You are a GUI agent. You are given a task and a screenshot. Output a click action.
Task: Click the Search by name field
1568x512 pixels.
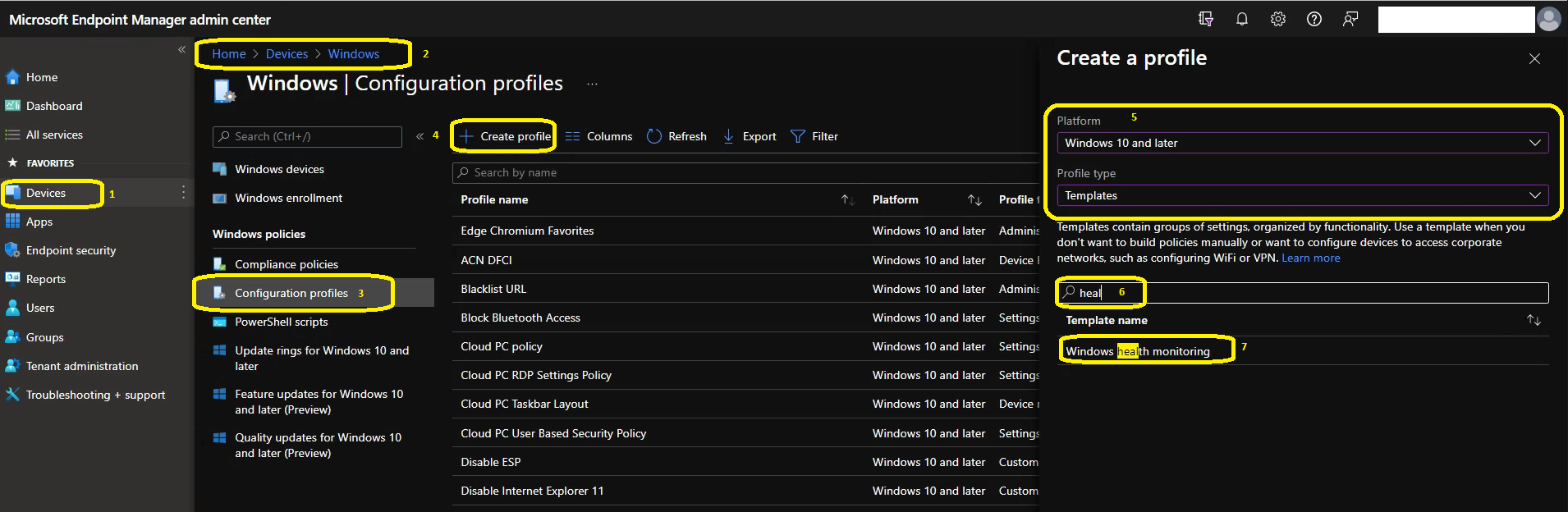click(x=745, y=172)
